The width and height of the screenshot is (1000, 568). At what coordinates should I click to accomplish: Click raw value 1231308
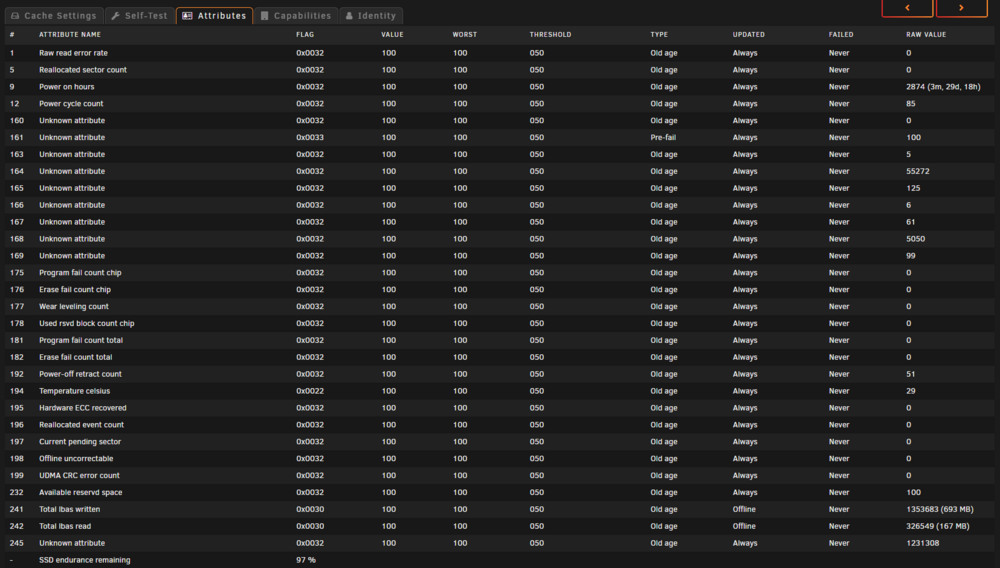(922, 543)
